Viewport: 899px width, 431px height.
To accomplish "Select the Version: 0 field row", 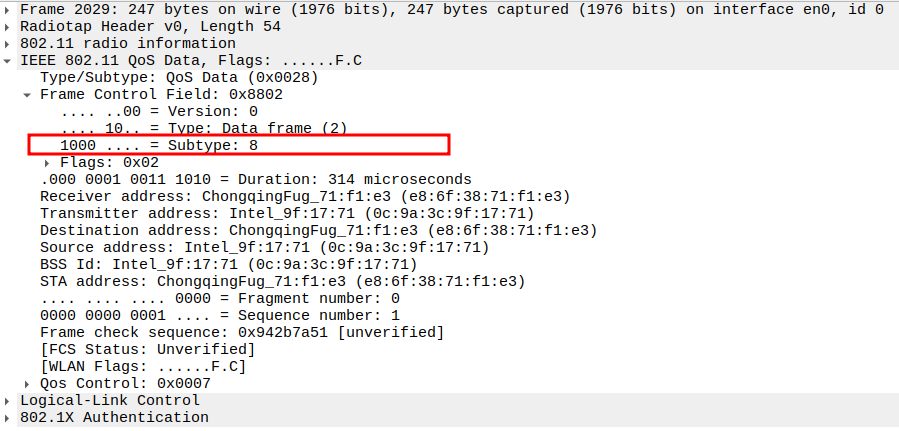I will coord(159,111).
